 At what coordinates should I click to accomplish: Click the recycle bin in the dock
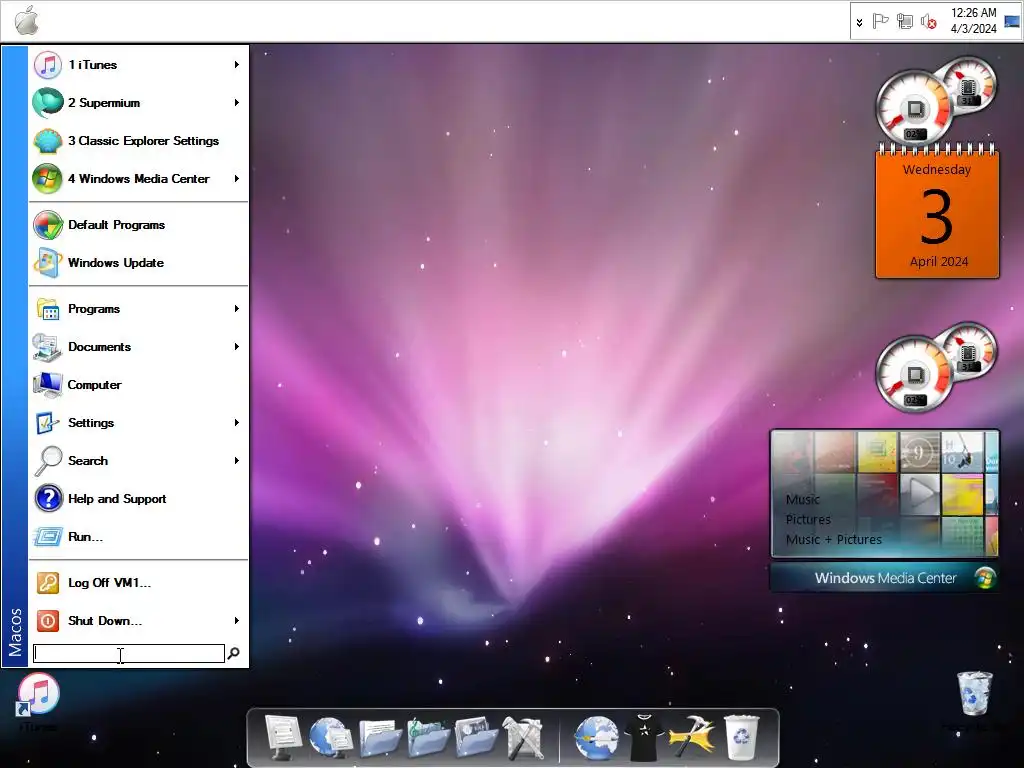(x=741, y=737)
